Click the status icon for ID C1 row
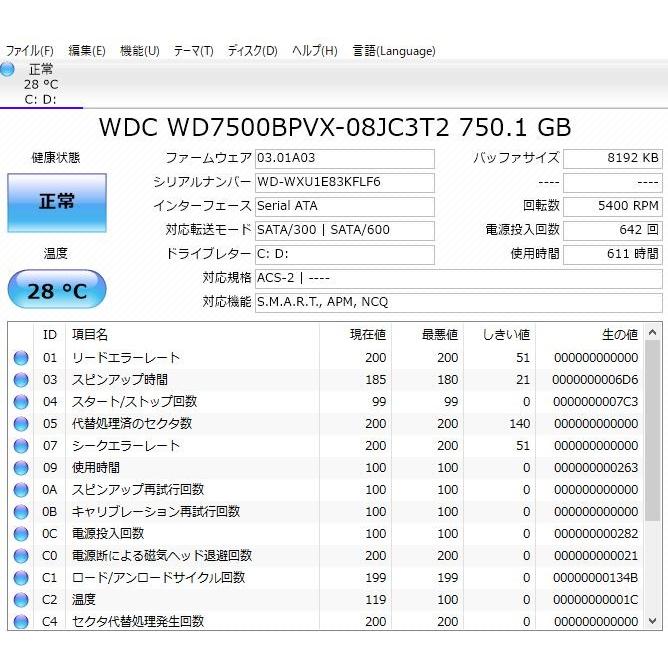The image size is (668, 668). click(x=21, y=578)
